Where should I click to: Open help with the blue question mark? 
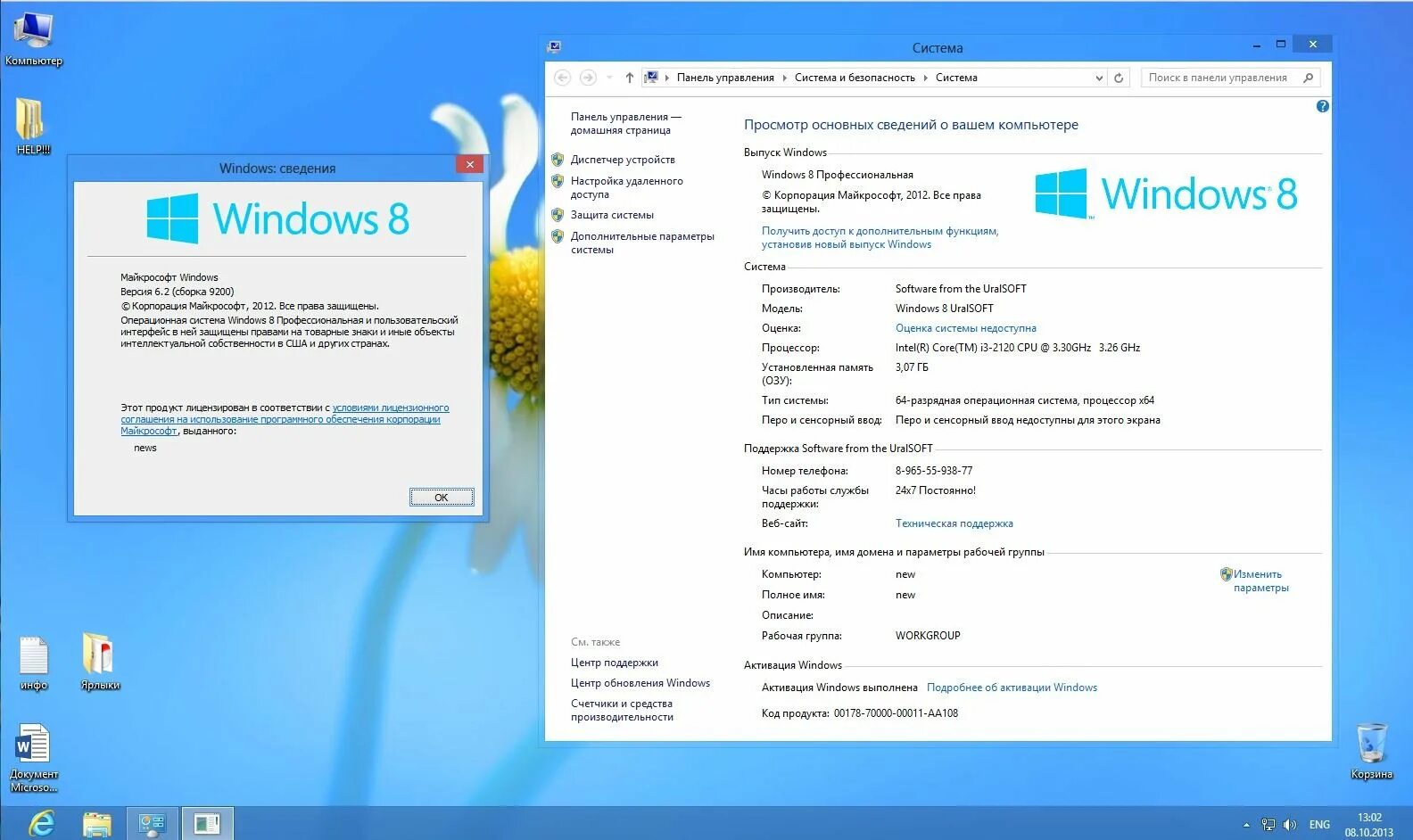pyautogui.click(x=1322, y=106)
